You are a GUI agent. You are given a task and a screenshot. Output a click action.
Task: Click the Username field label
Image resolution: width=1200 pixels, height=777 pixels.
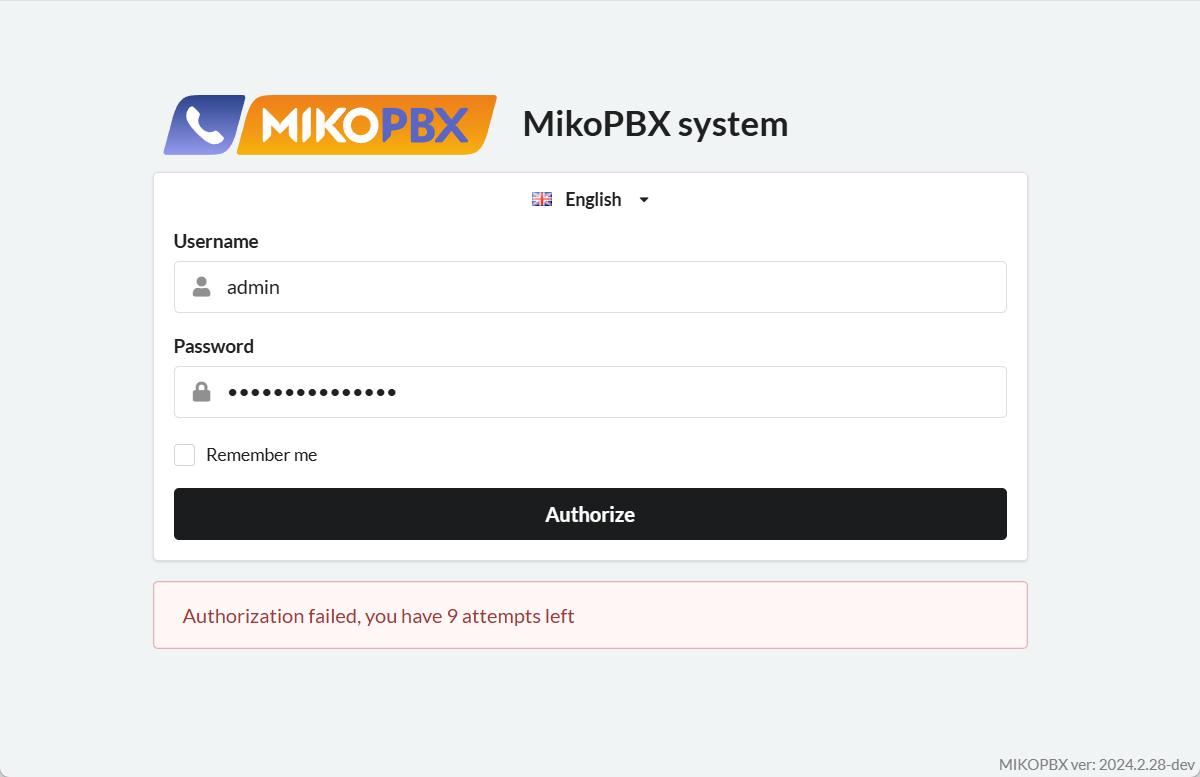click(x=216, y=241)
